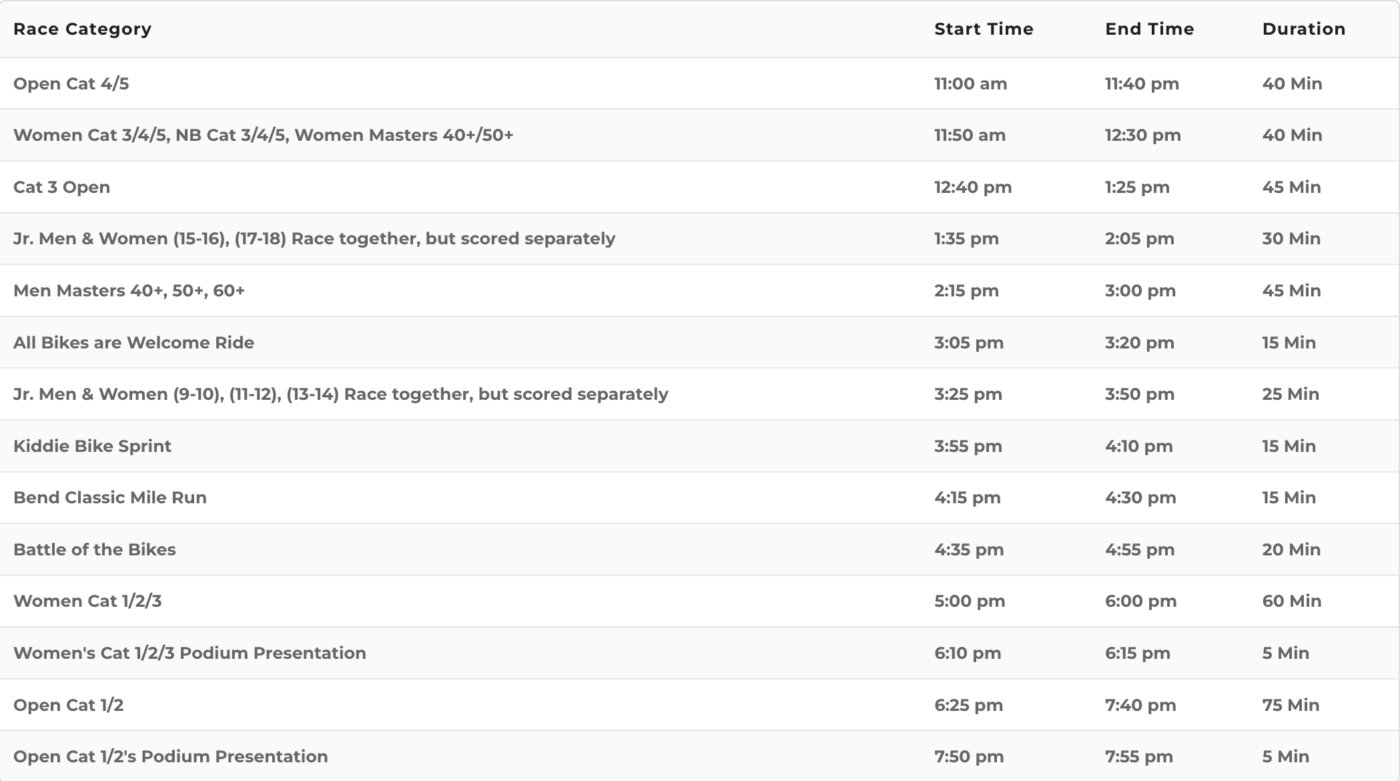Click Women's Cat 1/2/3 Podium Presentation

(190, 653)
